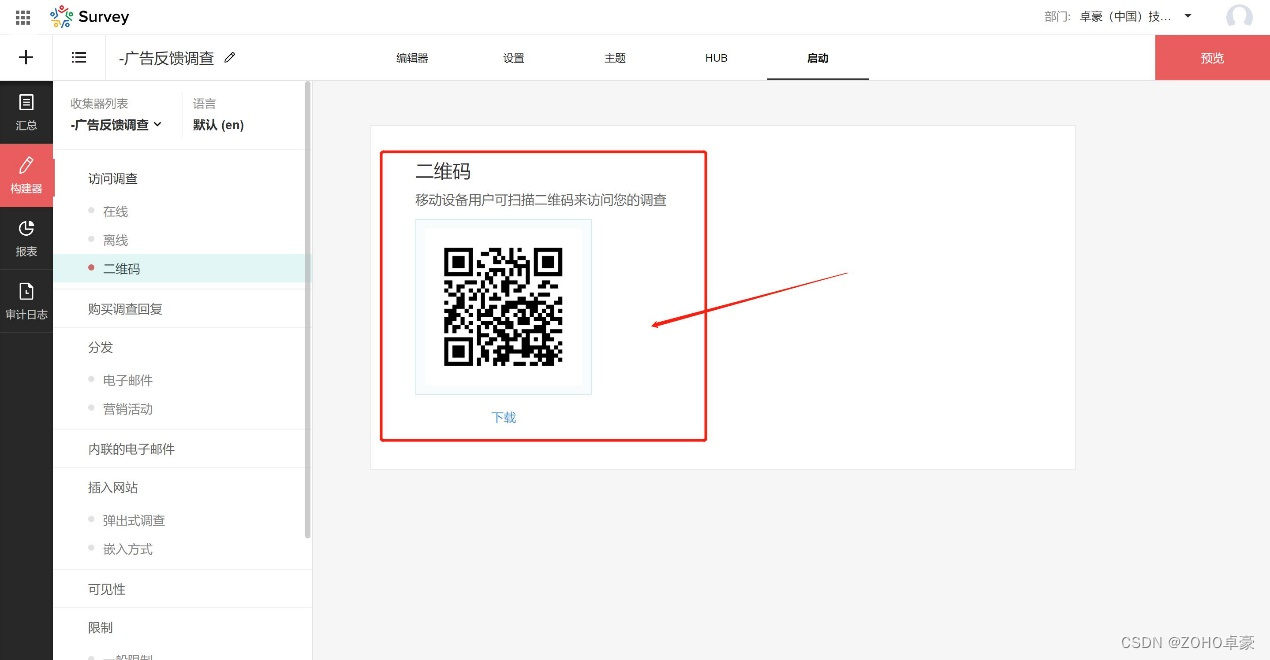Open 购买调查回复 section
Image resolution: width=1270 pixels, height=660 pixels.
coord(125,310)
